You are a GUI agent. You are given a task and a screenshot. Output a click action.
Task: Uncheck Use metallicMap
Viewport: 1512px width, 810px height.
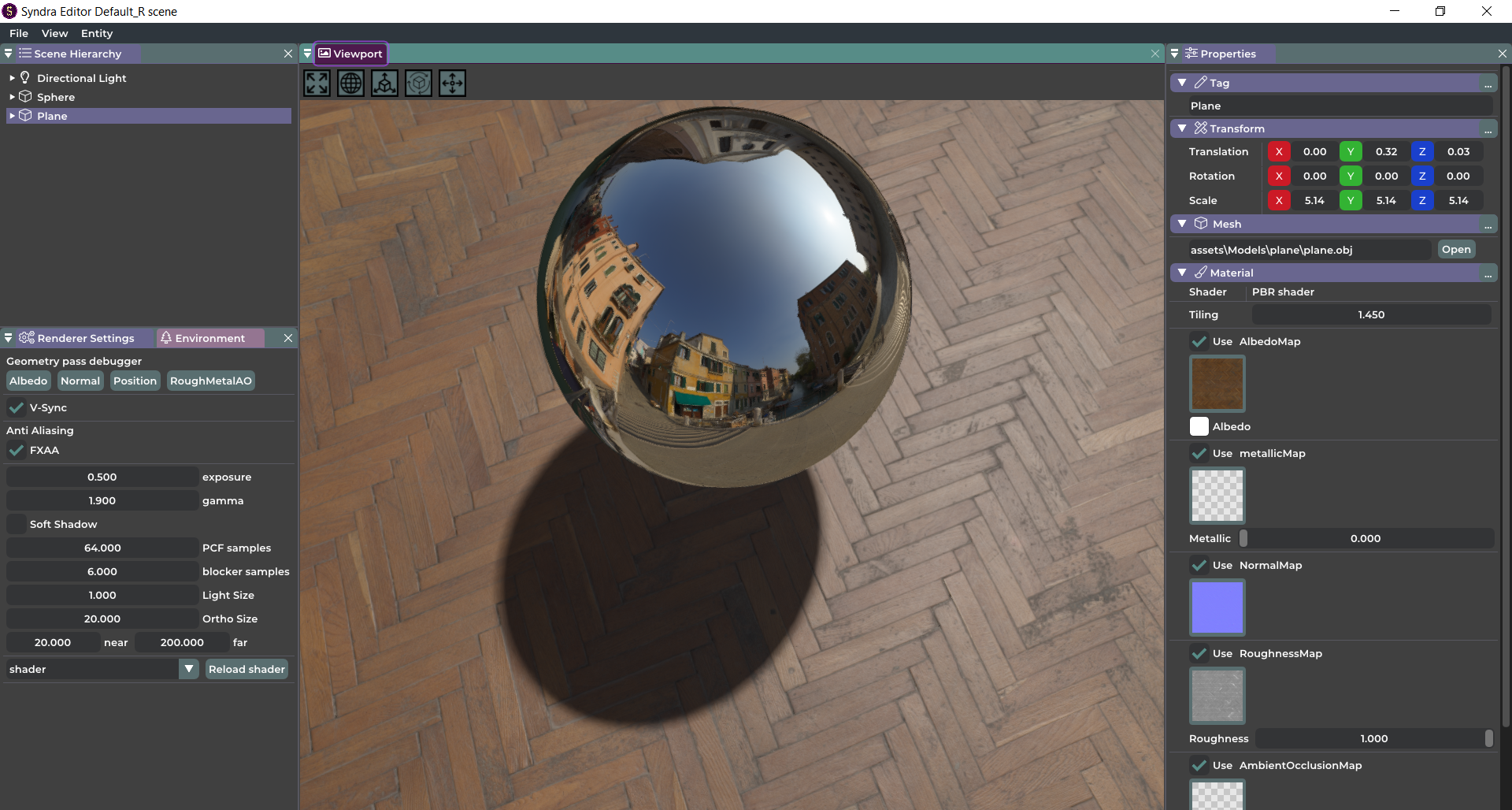(1199, 453)
